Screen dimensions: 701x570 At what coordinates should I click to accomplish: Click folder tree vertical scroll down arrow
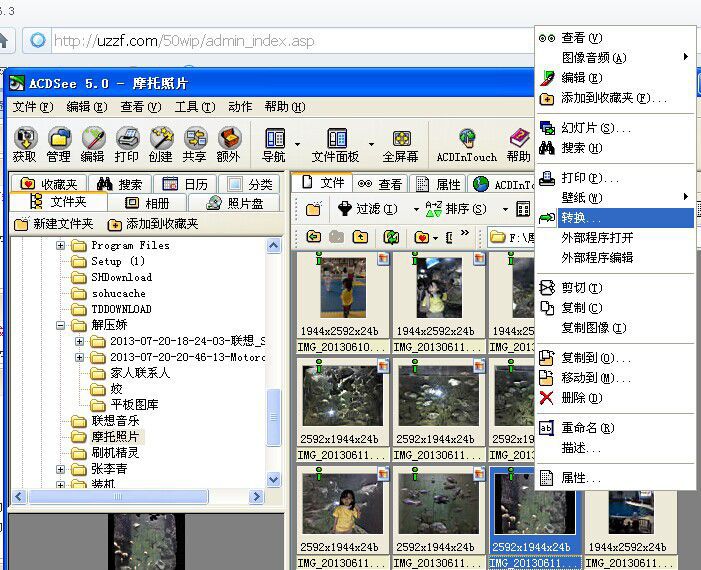[274, 479]
